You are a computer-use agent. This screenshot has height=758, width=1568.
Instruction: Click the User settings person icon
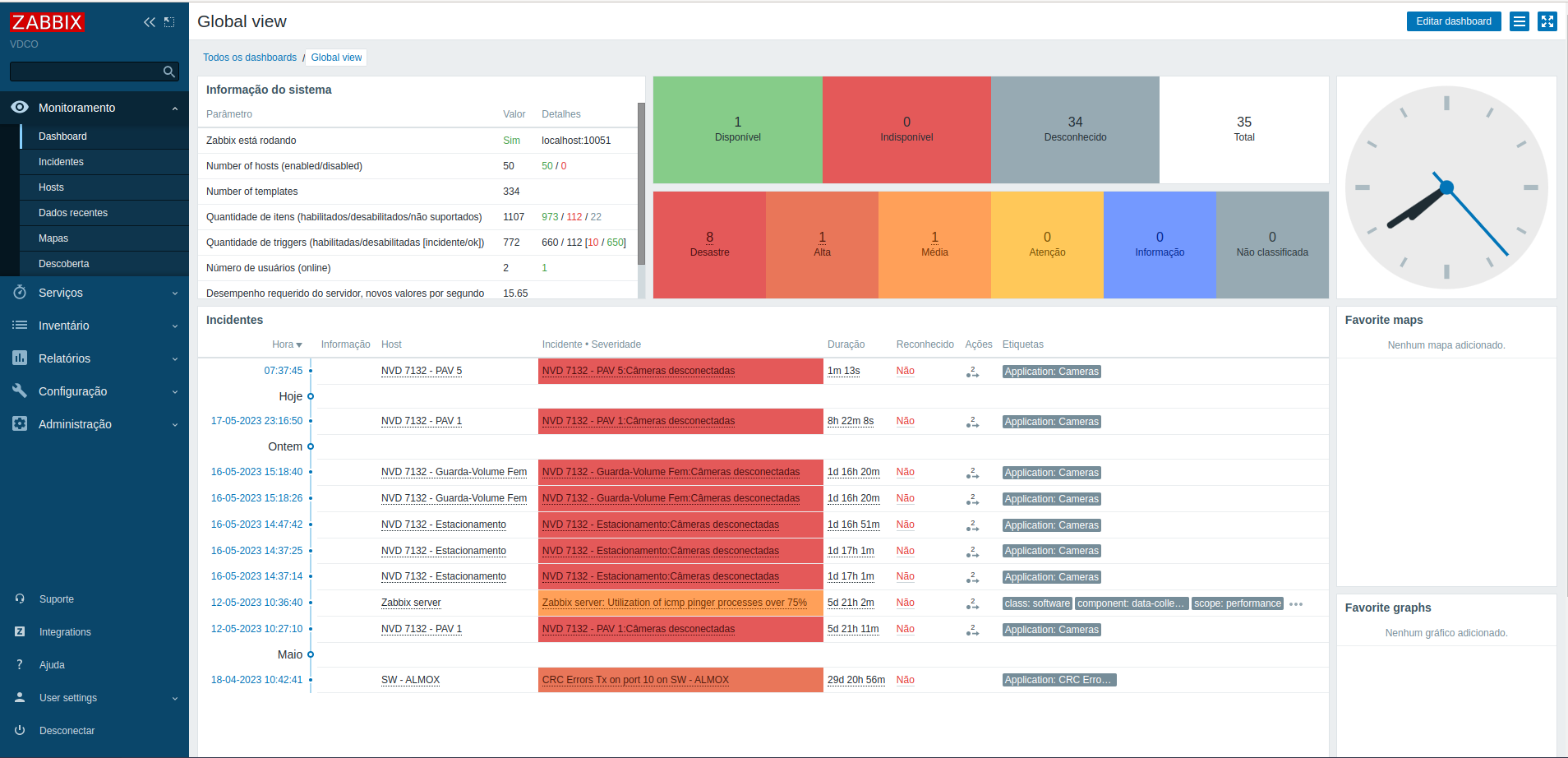click(20, 697)
